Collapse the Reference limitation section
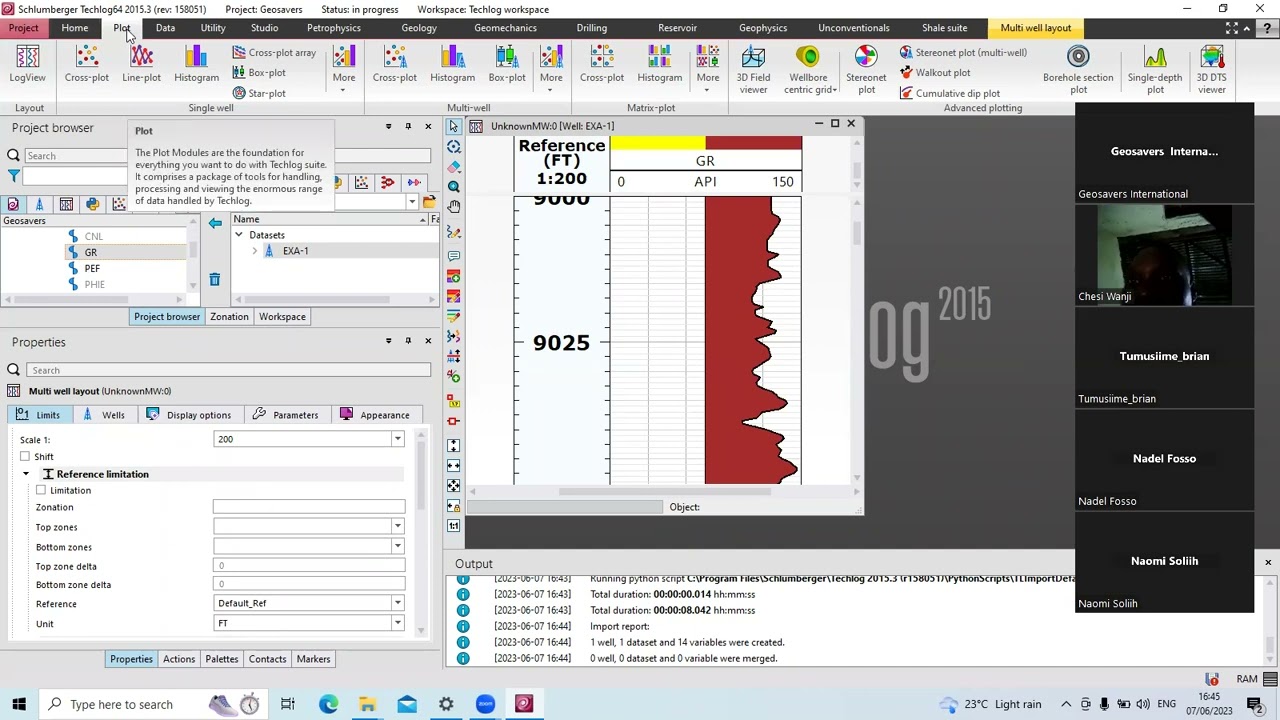Viewport: 1280px width, 720px height. click(x=26, y=474)
